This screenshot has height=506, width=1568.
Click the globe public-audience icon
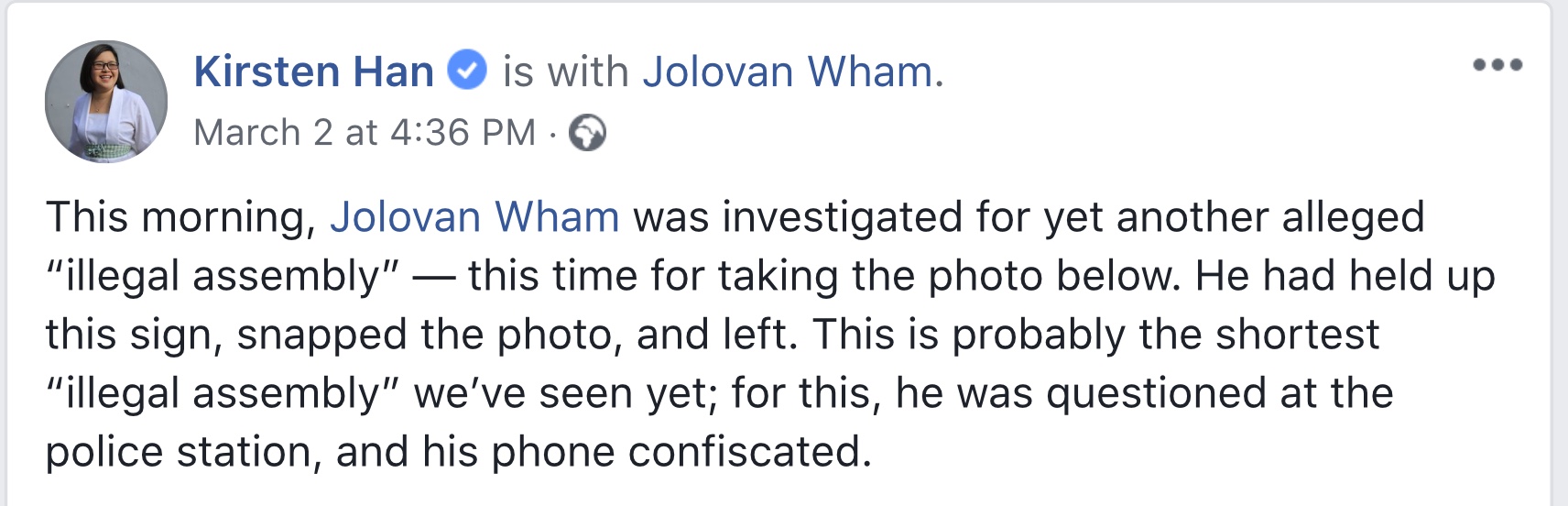click(587, 133)
